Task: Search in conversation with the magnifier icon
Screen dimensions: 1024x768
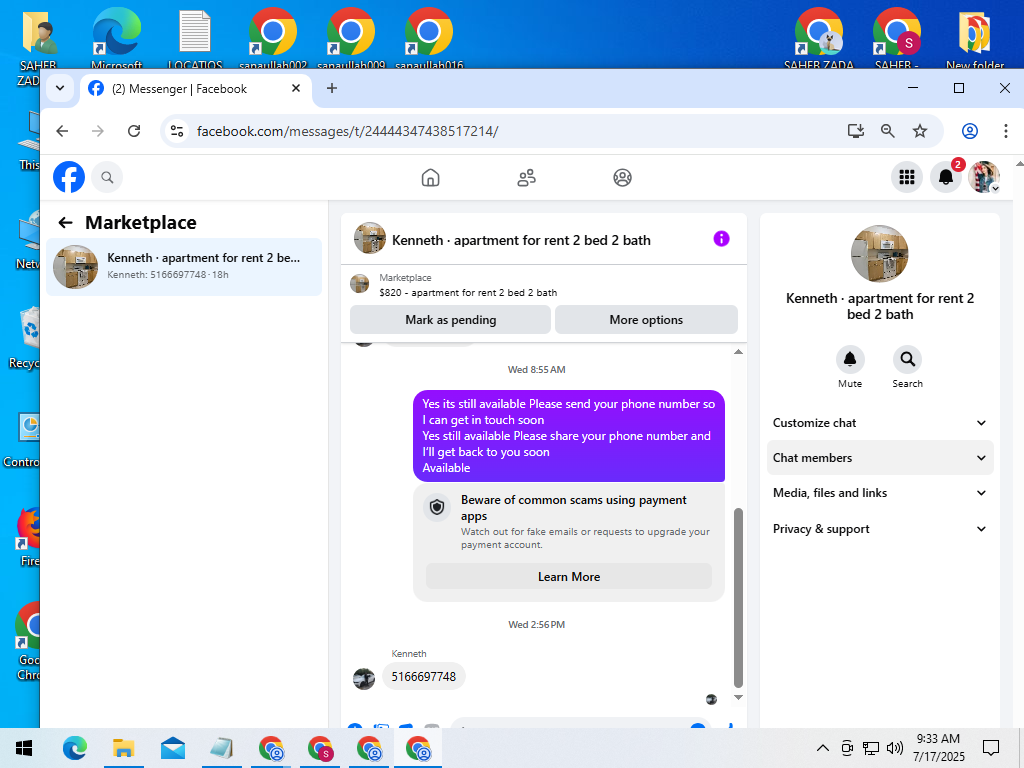Action: coord(907,359)
